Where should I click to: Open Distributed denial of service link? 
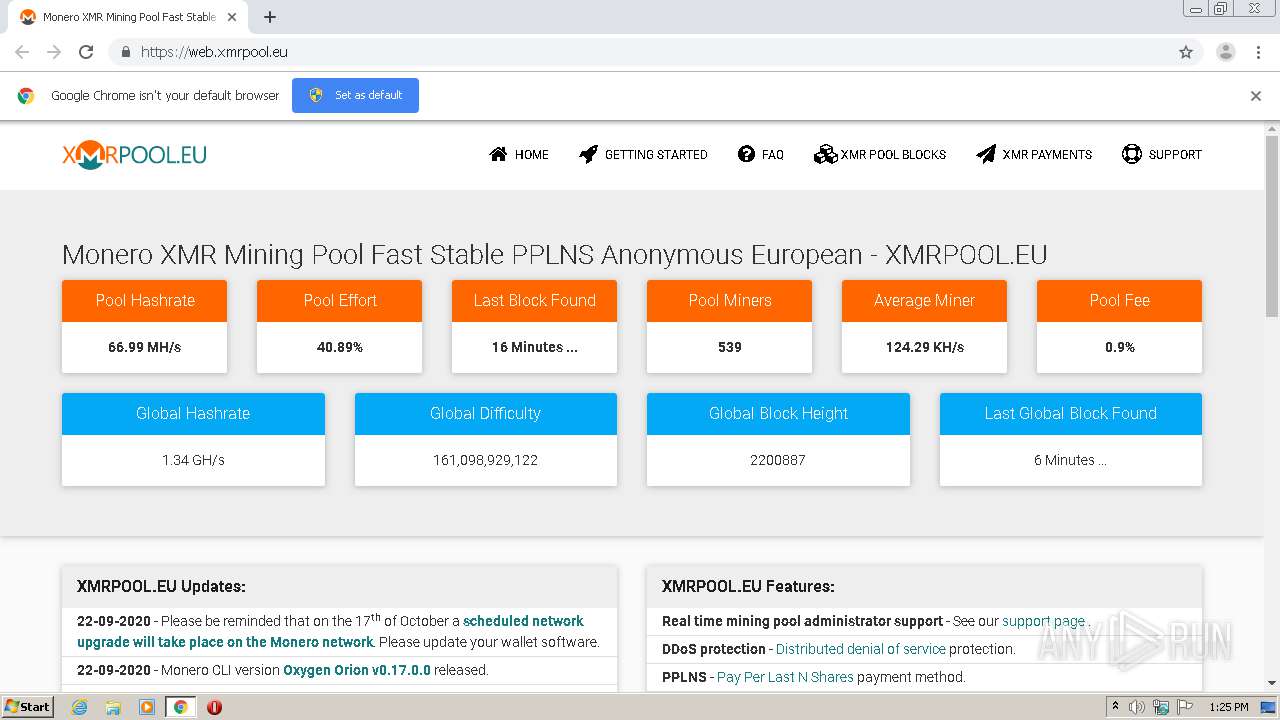[860, 649]
